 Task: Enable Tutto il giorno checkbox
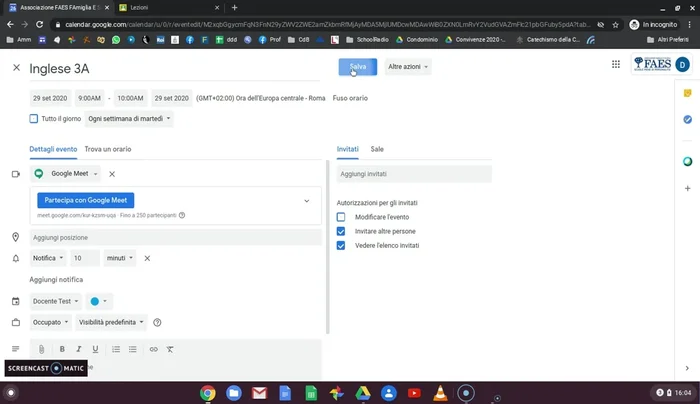point(33,119)
